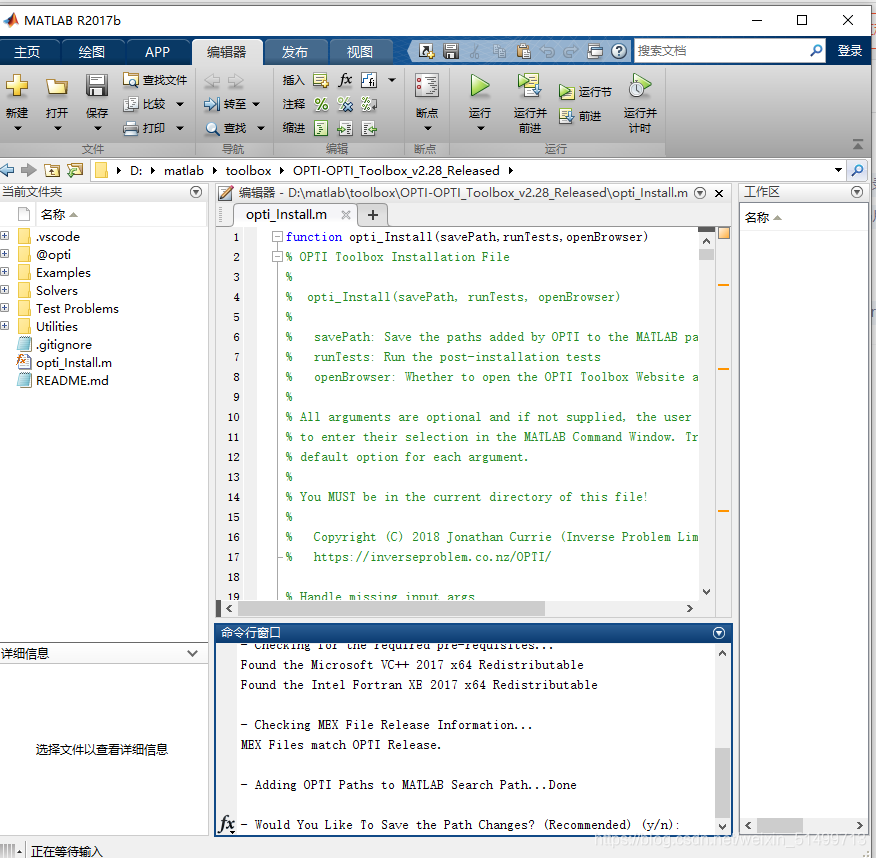
Task: Open the address bar path history dropdown
Action: tap(838, 170)
